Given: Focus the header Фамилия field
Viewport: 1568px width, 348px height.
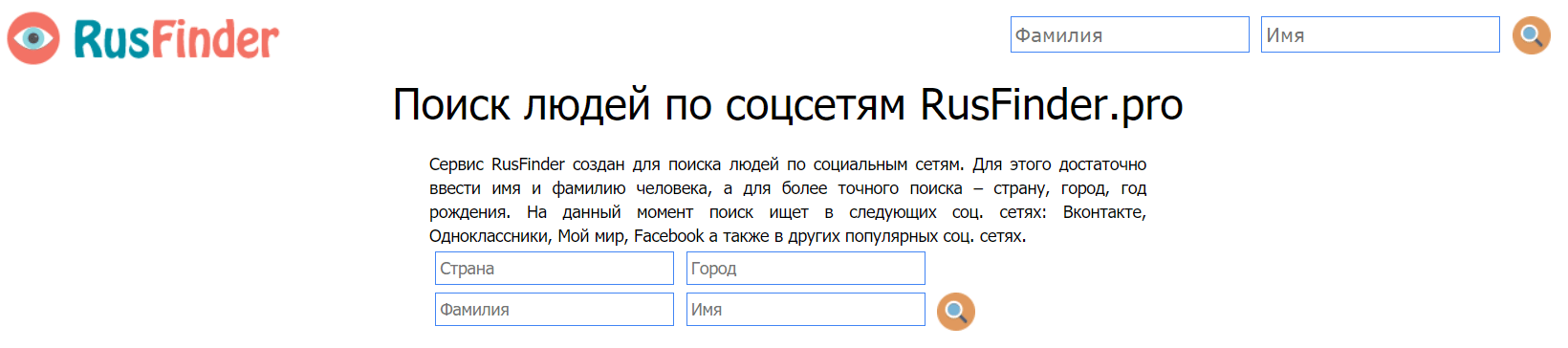Looking at the screenshot, I should click(1130, 34).
